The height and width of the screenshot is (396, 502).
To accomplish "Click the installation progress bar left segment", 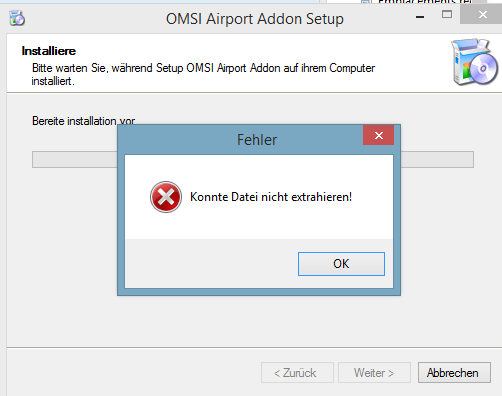I will 75,160.
